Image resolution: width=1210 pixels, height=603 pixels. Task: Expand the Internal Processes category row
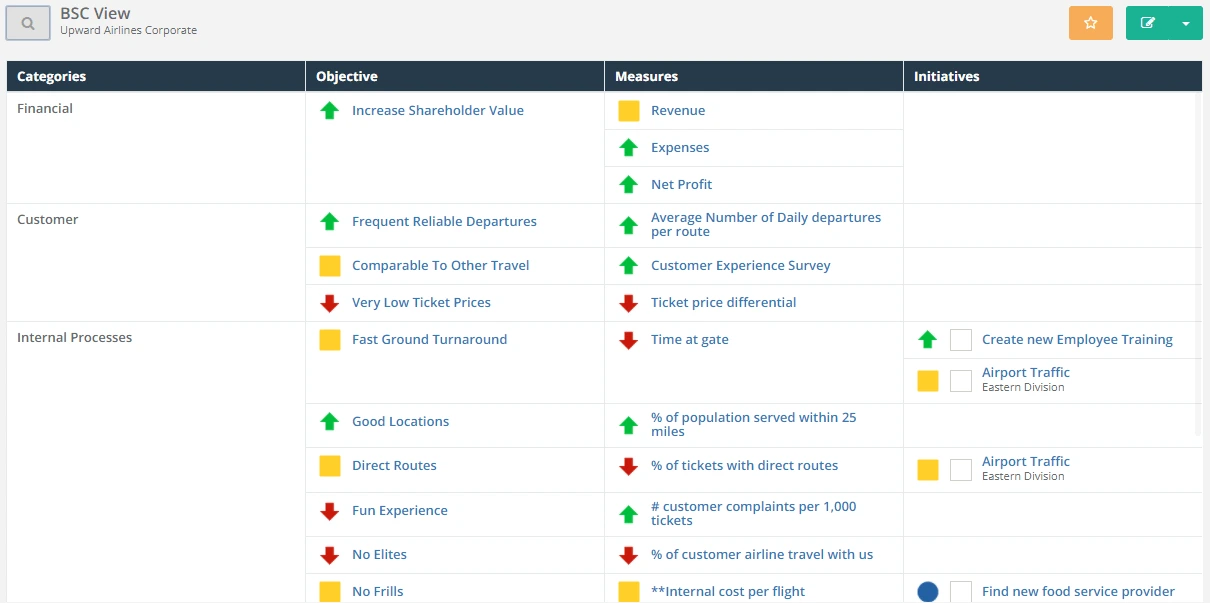74,337
